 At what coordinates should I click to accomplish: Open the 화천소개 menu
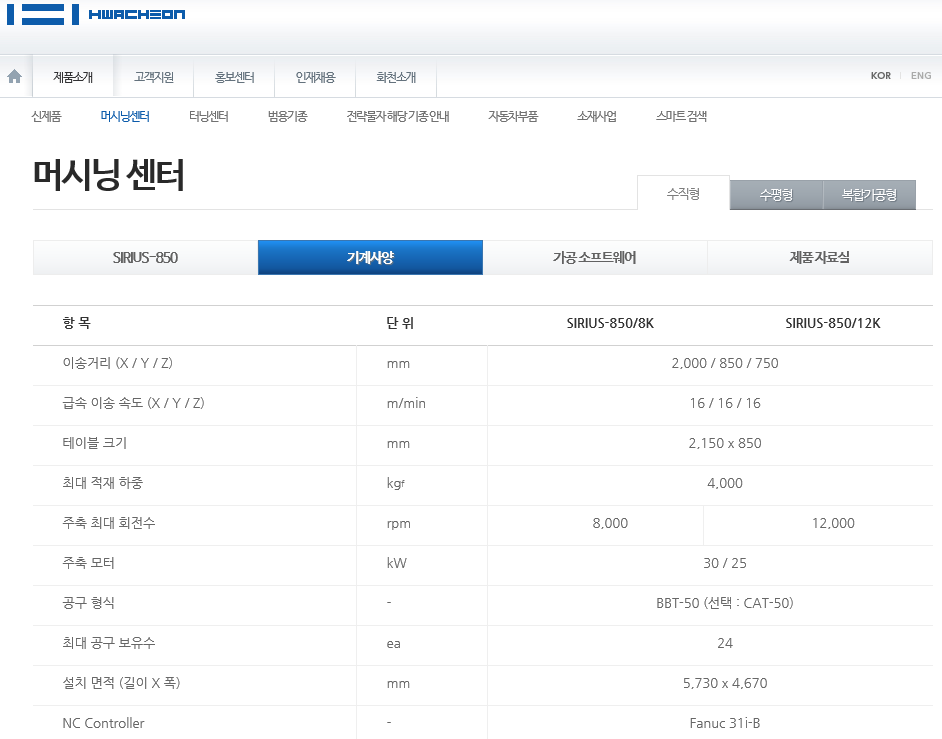396,77
